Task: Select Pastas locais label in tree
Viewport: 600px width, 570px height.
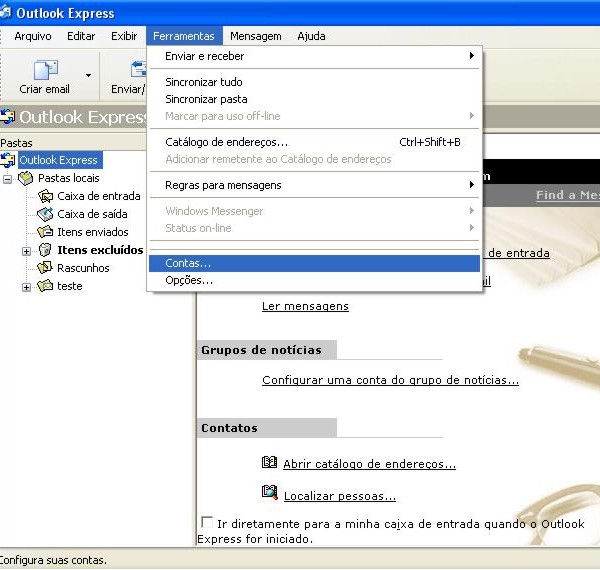Action: 68,178
